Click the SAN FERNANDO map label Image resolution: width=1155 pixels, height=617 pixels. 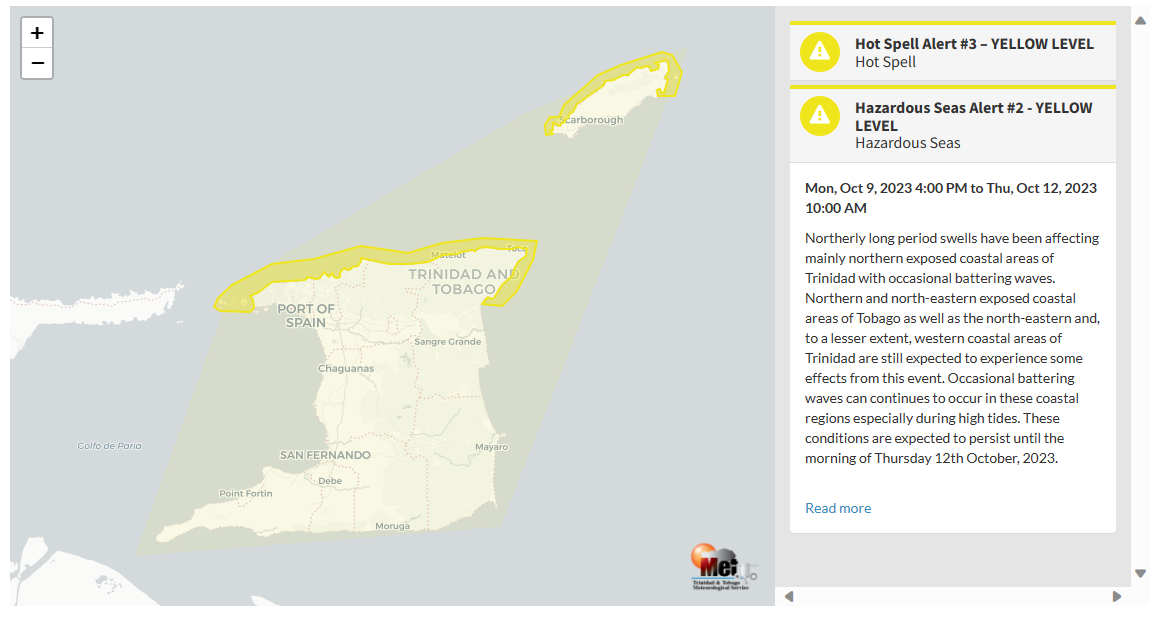pyautogui.click(x=325, y=455)
